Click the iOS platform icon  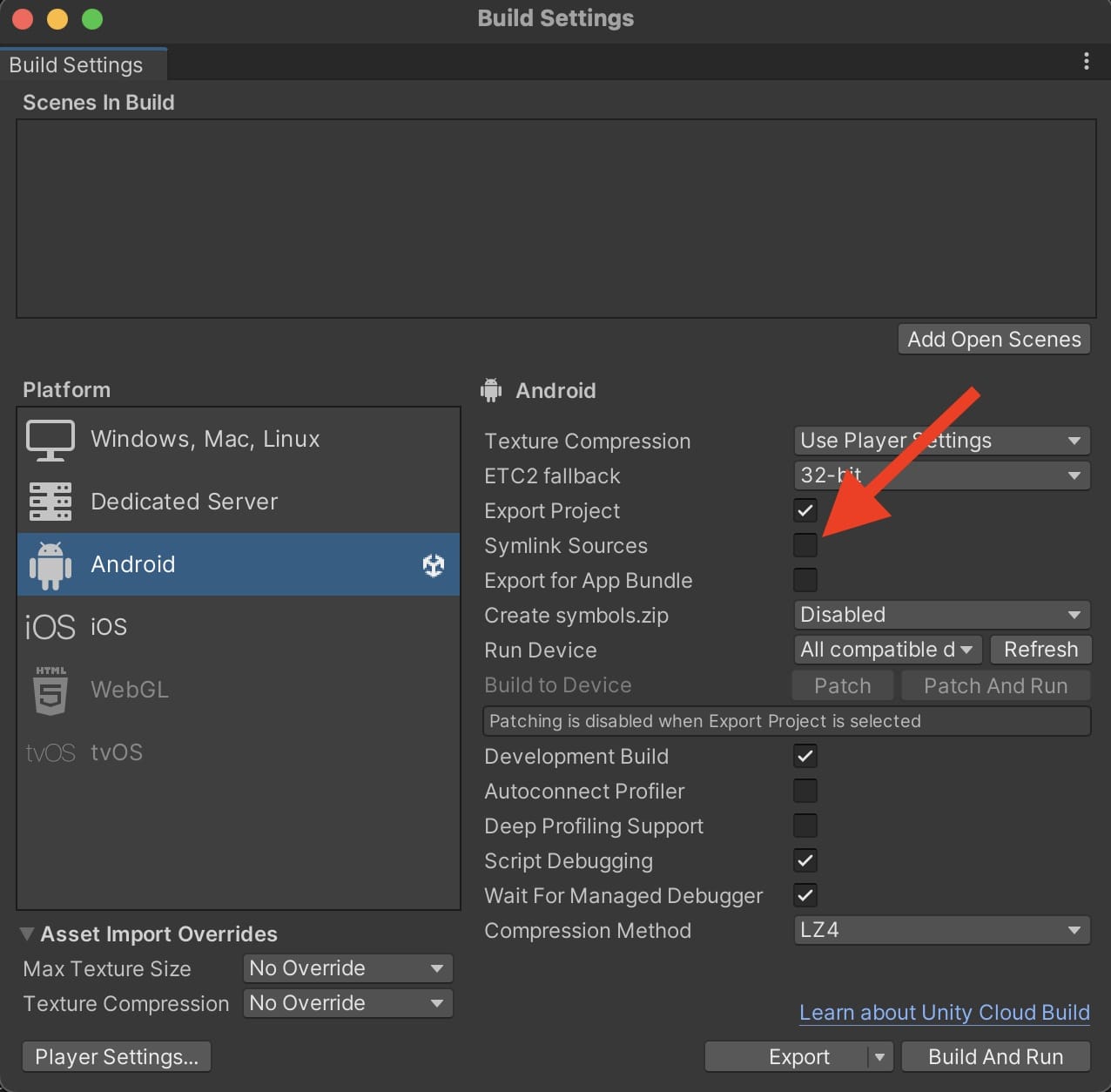point(50,627)
